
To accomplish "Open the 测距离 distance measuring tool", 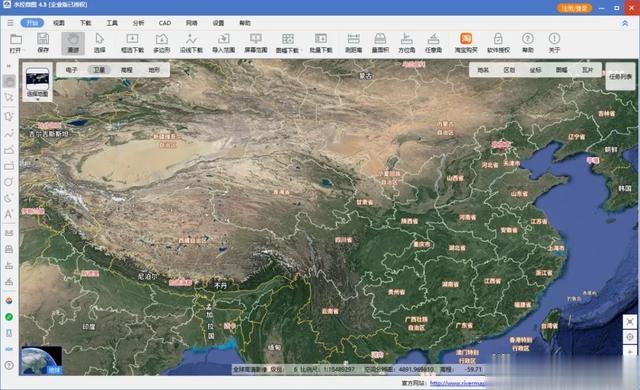I will click(353, 43).
